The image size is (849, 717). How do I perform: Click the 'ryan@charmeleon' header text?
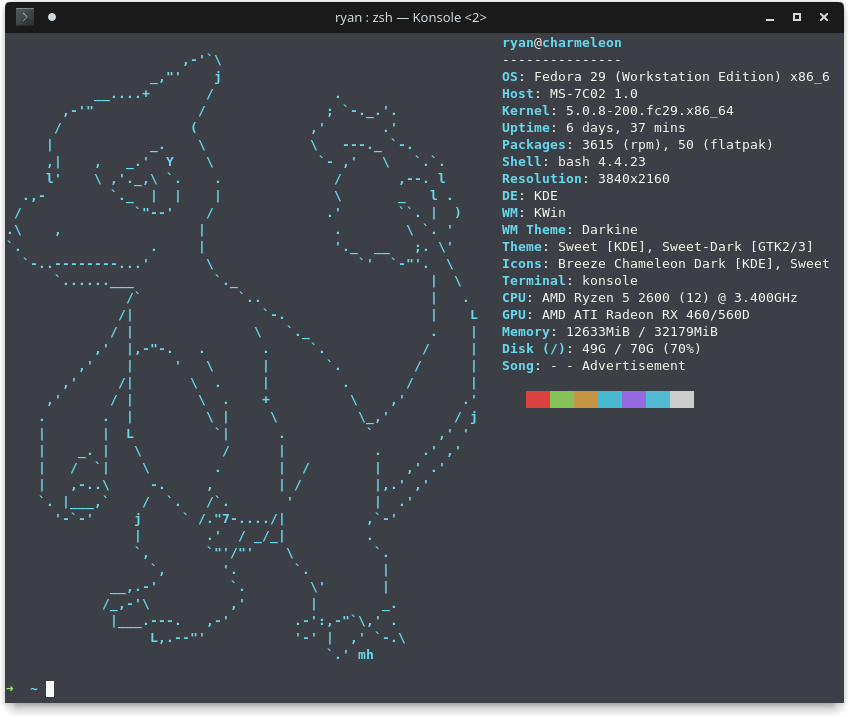[x=561, y=43]
